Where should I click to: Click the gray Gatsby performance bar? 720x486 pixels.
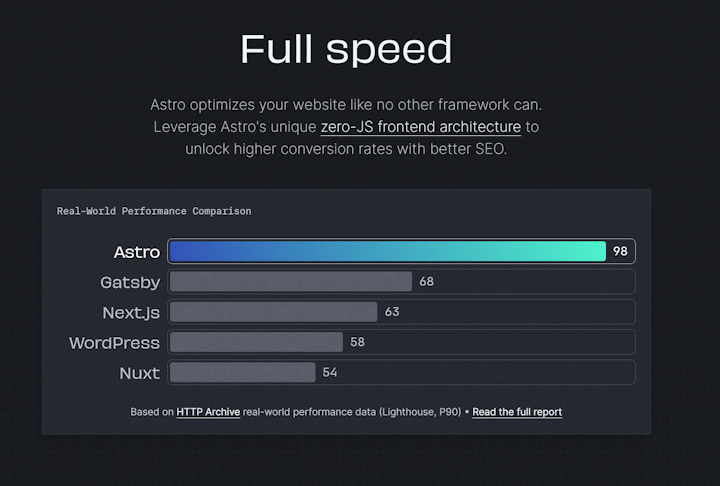[291, 282]
